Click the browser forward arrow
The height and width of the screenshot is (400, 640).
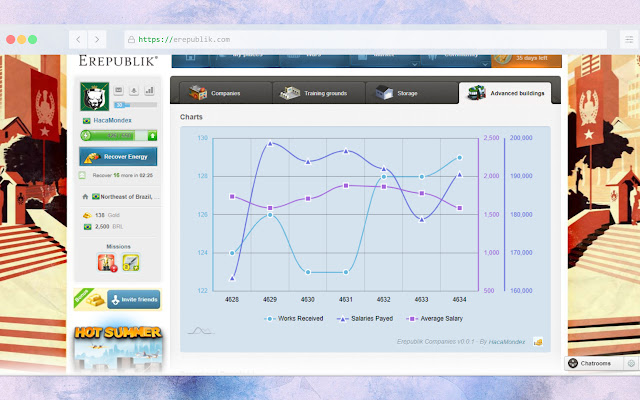coord(97,40)
